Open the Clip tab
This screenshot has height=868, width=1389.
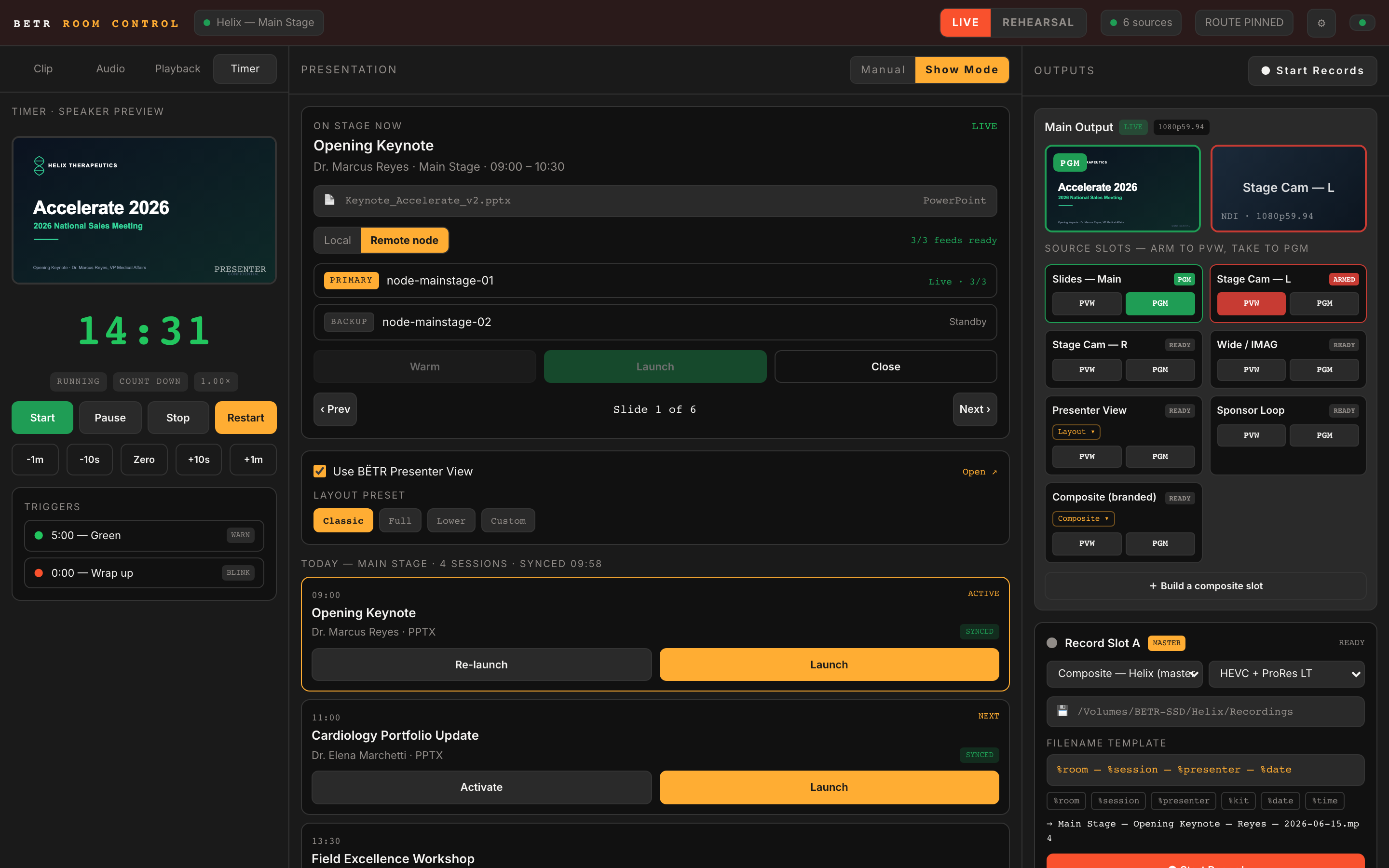coord(43,69)
